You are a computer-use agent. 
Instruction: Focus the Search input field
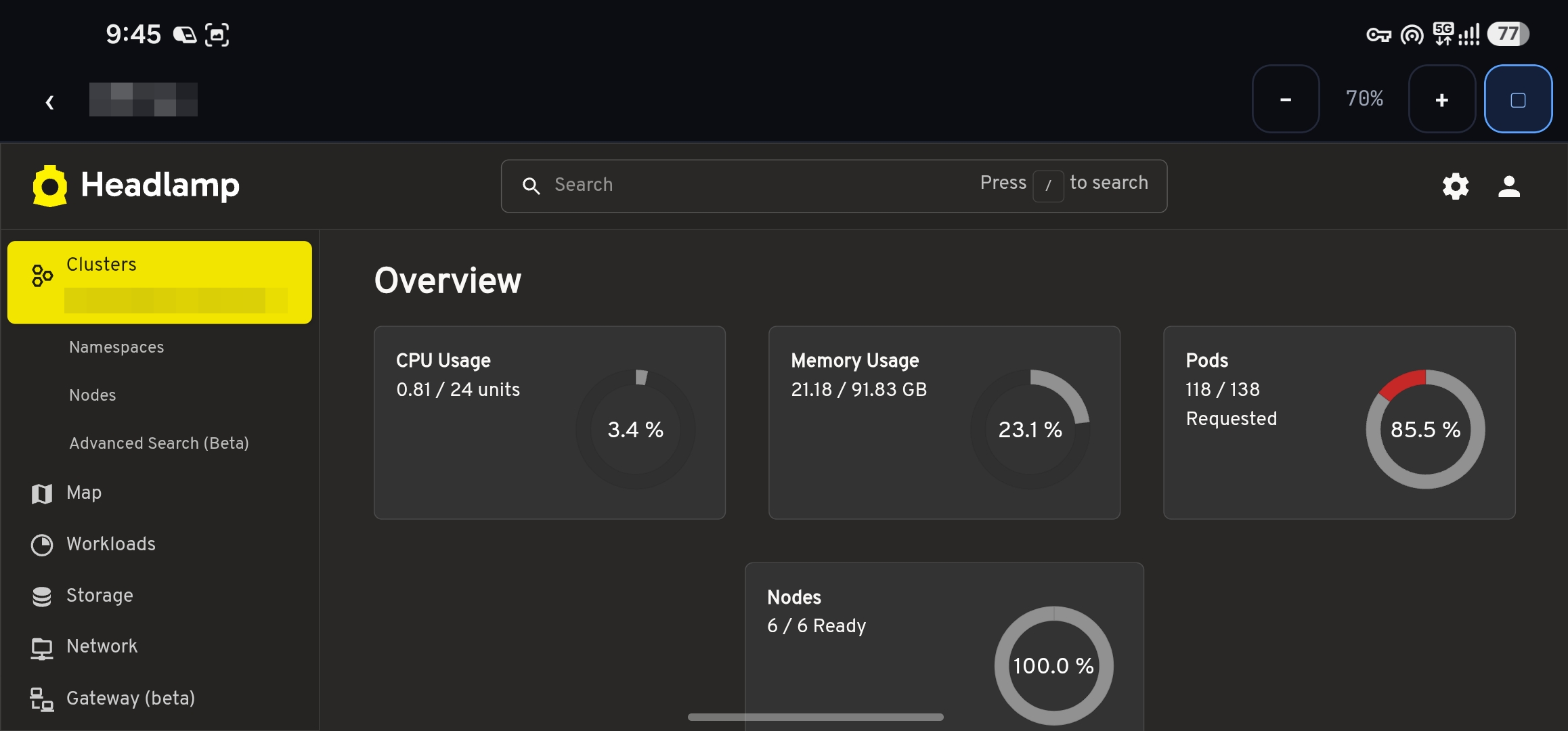point(834,186)
